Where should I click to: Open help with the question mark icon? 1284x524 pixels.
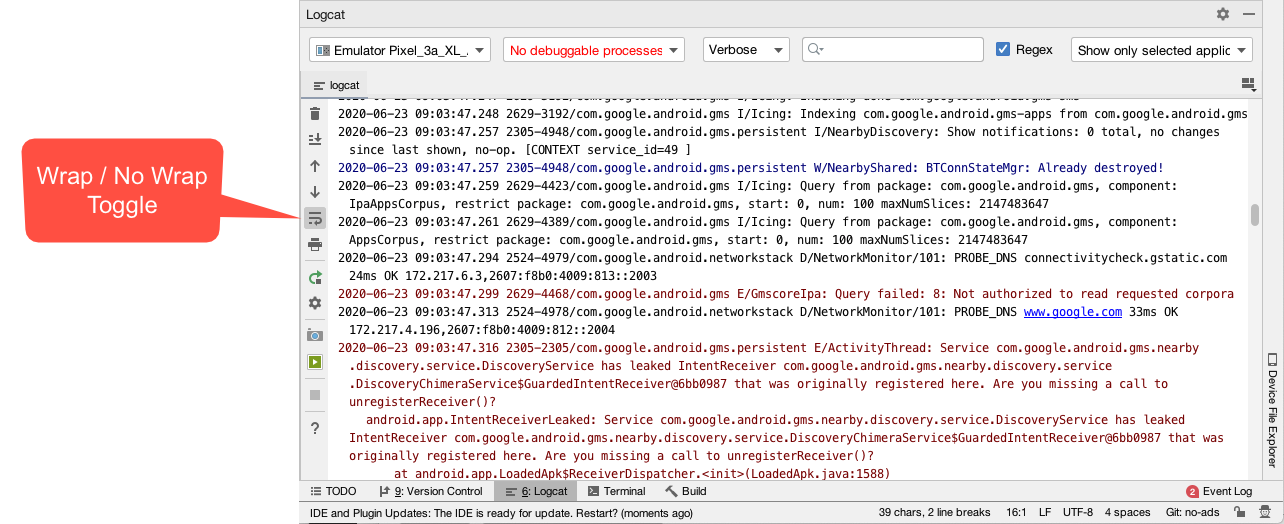coord(315,428)
